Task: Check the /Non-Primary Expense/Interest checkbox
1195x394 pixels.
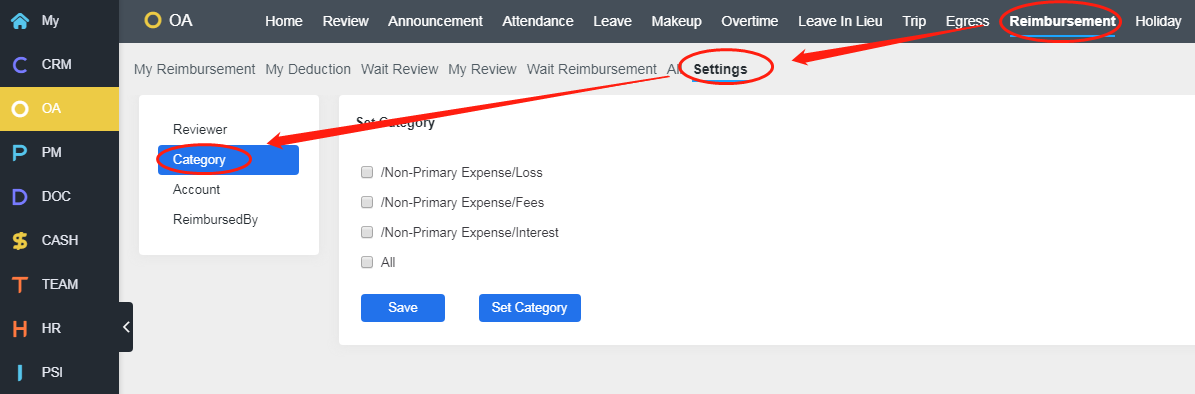Action: pos(367,232)
